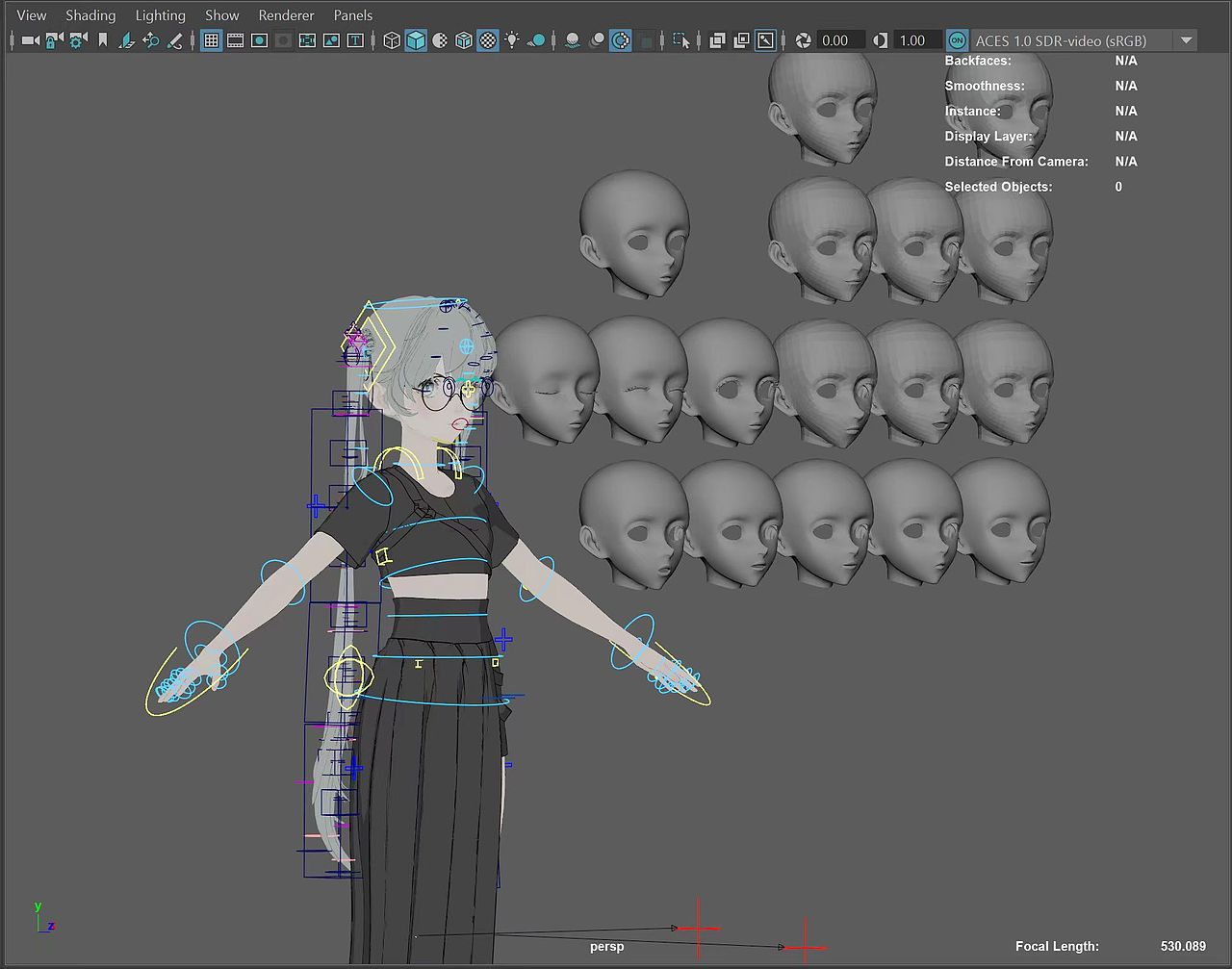Toggle the viewport Shadows icon

tap(536, 40)
